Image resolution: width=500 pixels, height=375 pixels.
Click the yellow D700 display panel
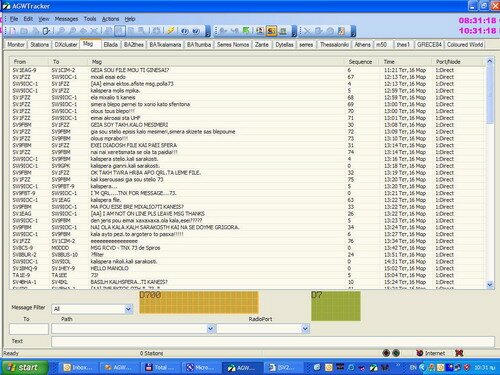(199, 302)
